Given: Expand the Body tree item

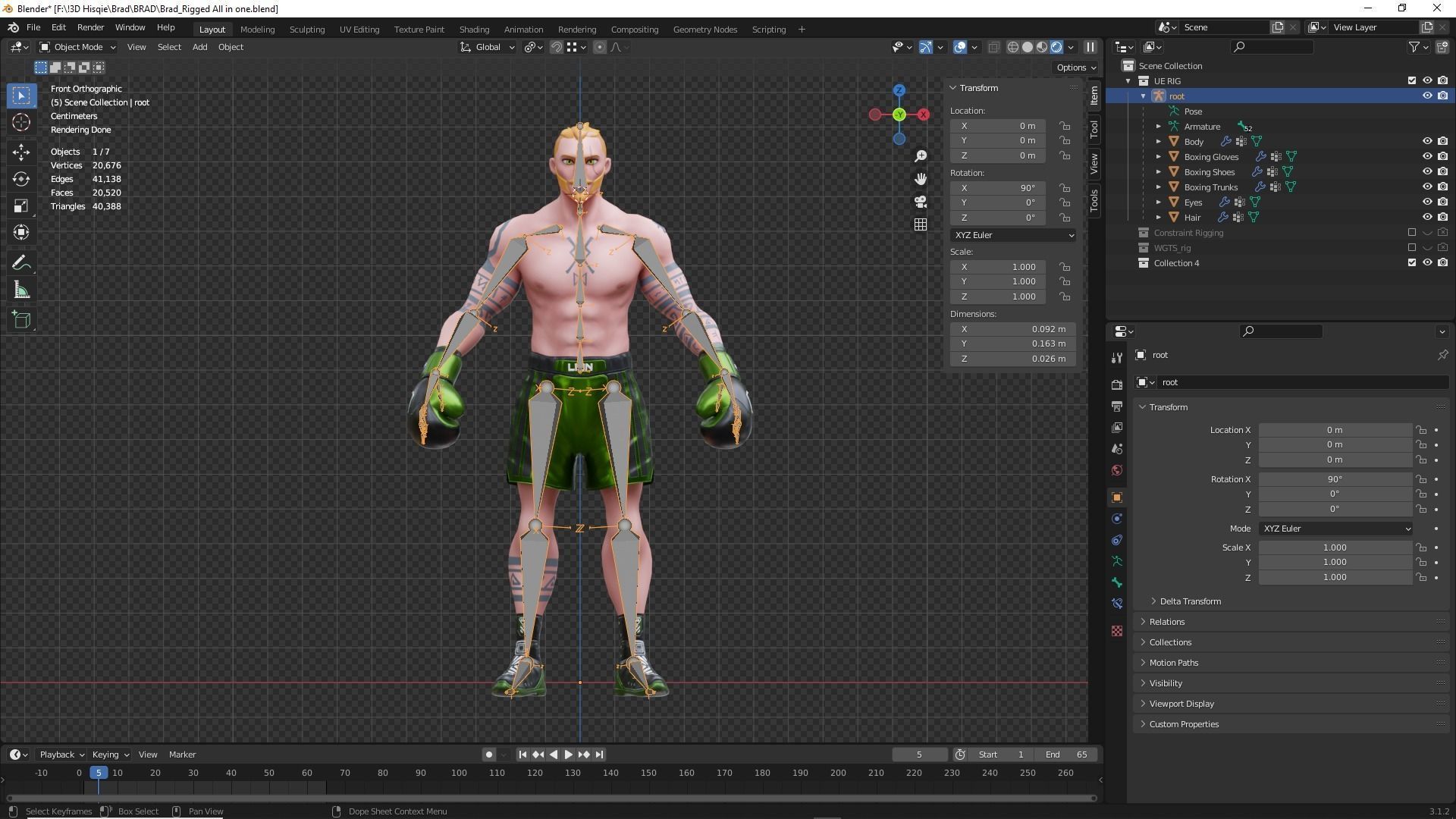Looking at the screenshot, I should click(x=1158, y=142).
